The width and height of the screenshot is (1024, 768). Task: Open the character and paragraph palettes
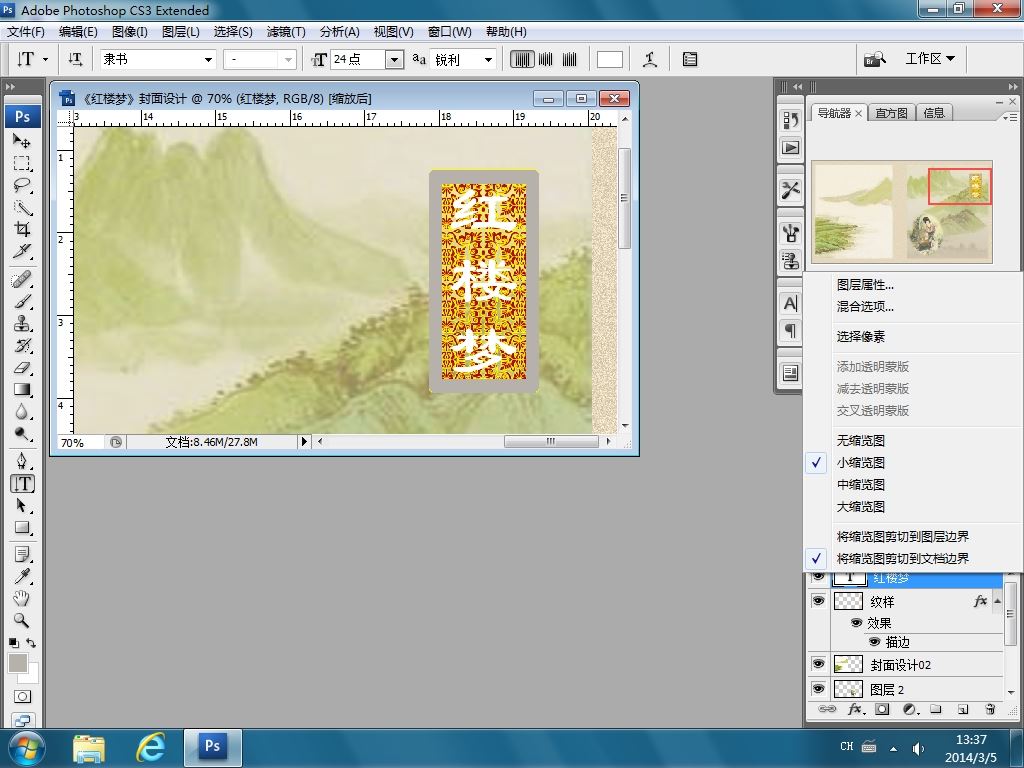coord(690,59)
